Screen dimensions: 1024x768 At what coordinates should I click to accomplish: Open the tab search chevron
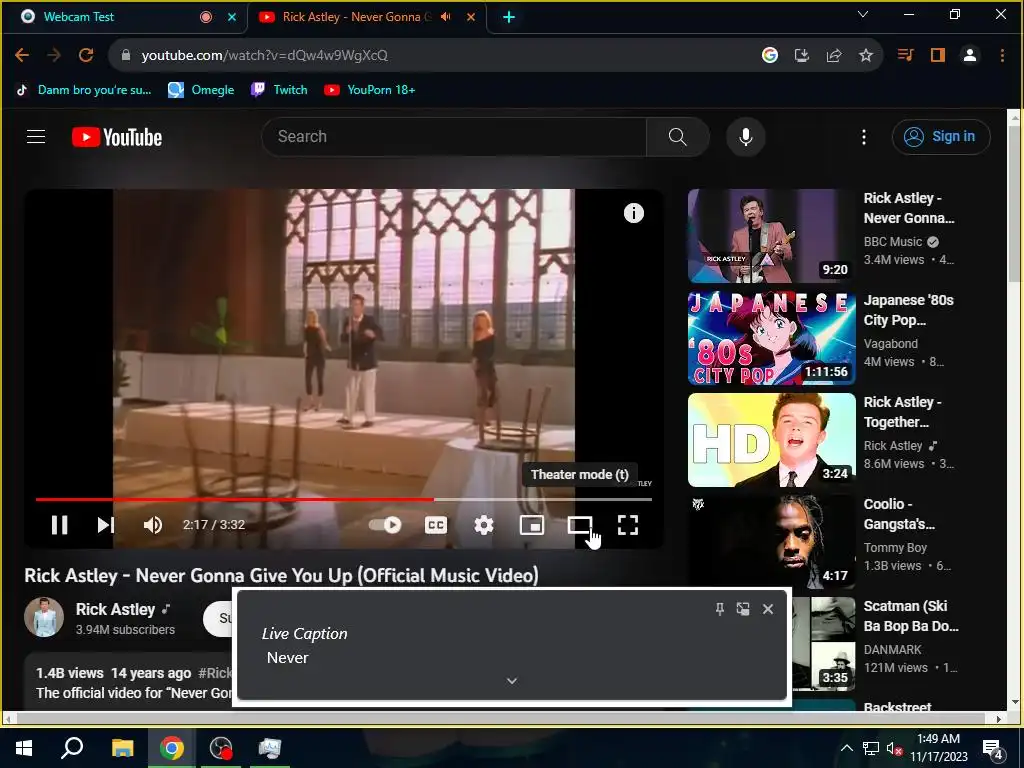pos(863,14)
